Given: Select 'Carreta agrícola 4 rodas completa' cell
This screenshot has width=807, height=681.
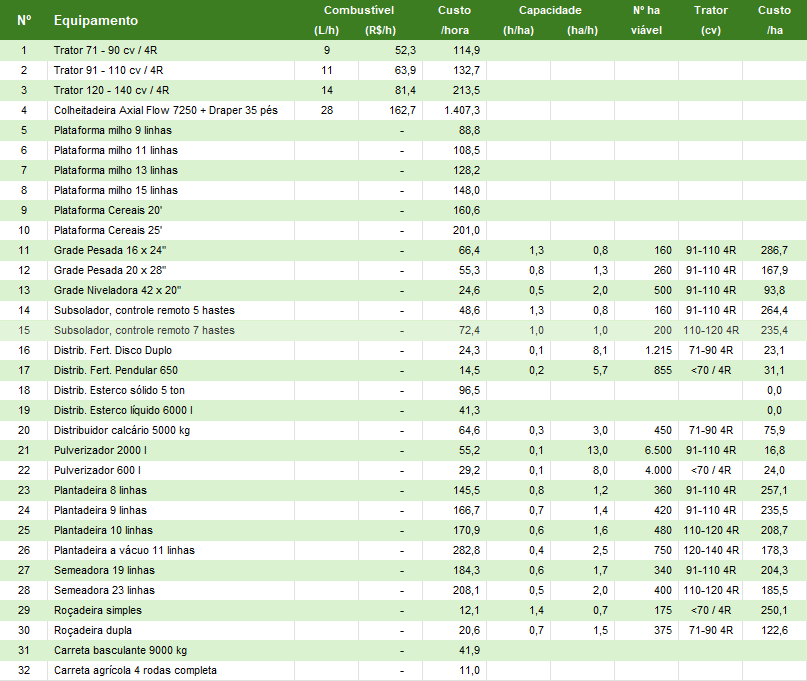Looking at the screenshot, I should pos(135,670).
